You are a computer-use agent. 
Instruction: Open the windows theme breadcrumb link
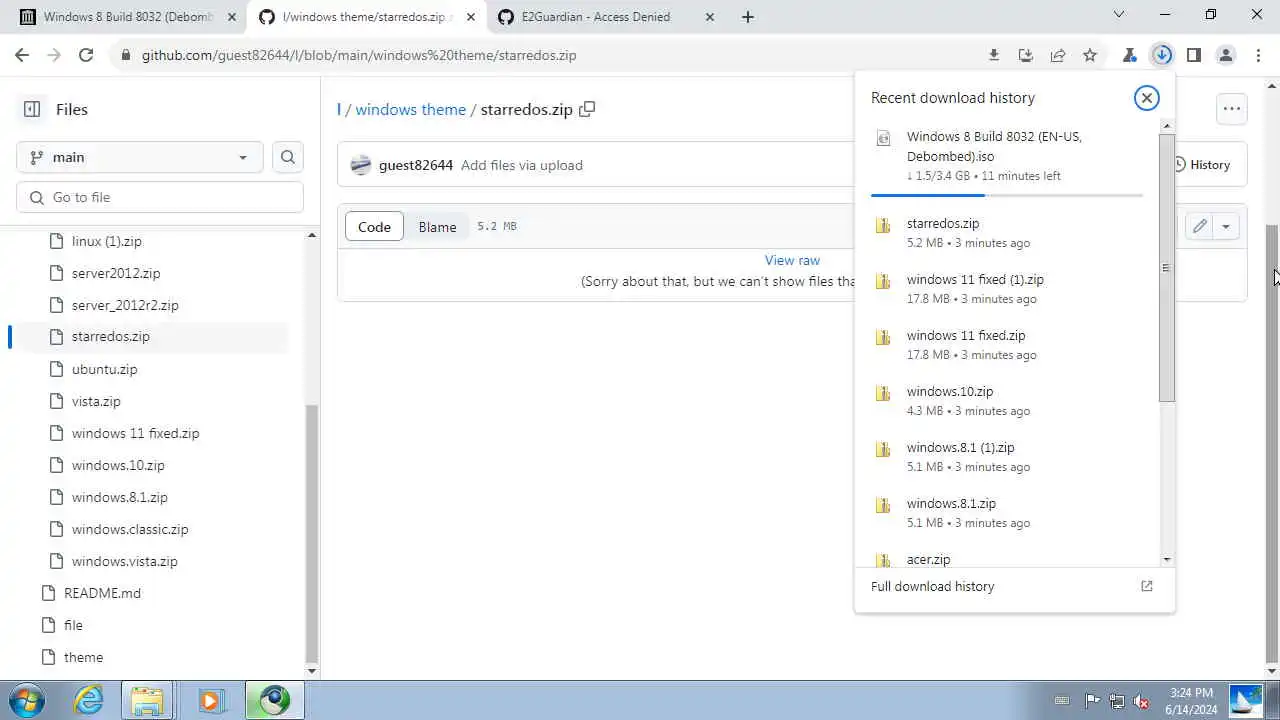(410, 109)
